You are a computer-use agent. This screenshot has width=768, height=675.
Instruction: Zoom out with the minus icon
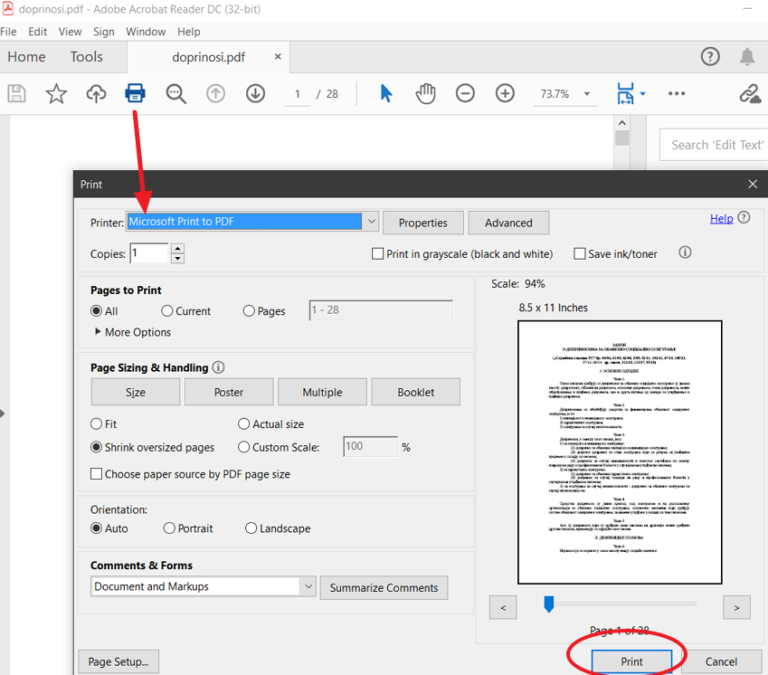[465, 93]
